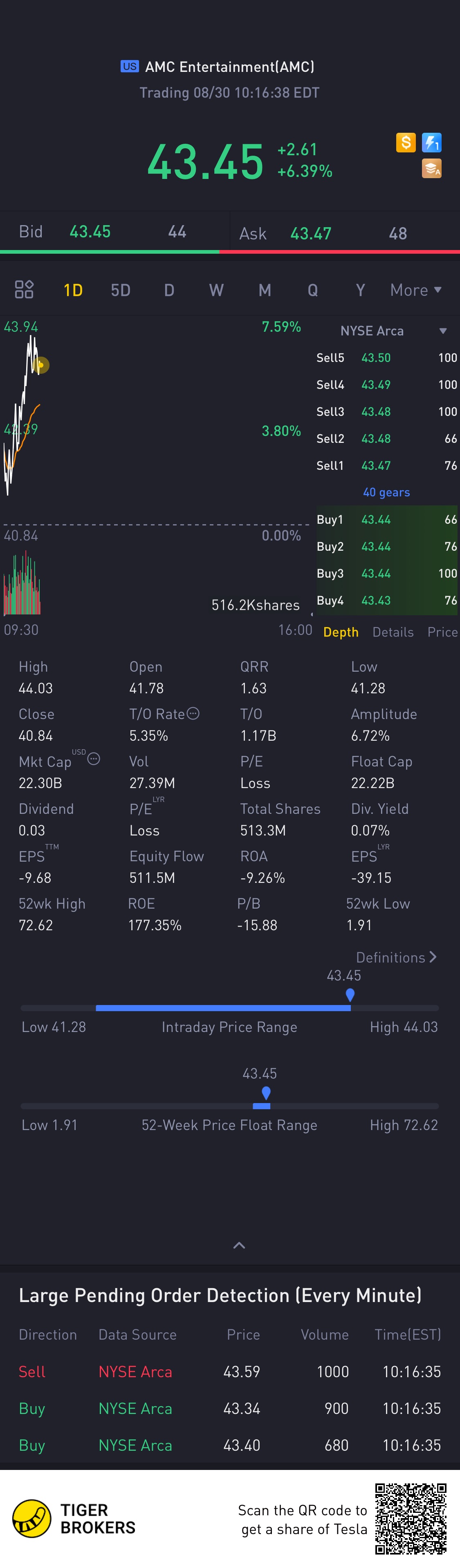Screen dimensions: 460x1568
Task: Switch to the M monthly chart
Action: coord(265,290)
